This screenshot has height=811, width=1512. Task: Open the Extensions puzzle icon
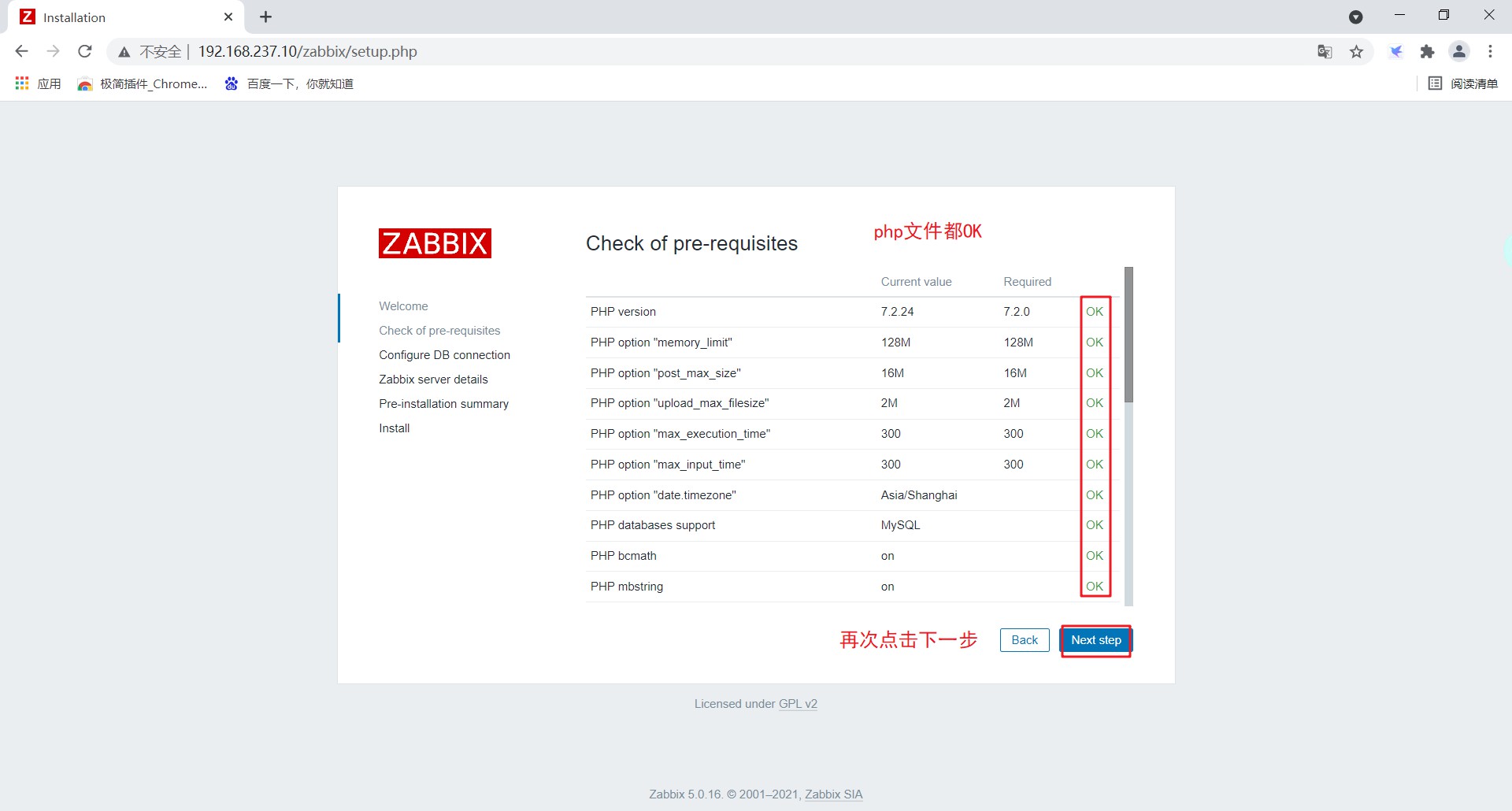click(1427, 52)
